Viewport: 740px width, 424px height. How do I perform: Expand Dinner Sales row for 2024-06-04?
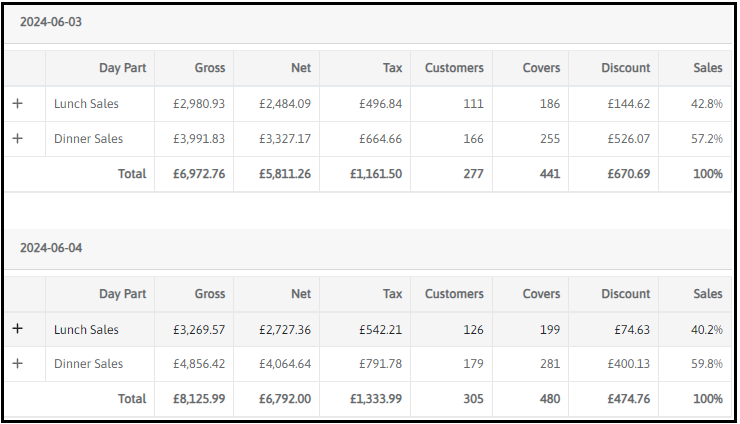click(17, 364)
